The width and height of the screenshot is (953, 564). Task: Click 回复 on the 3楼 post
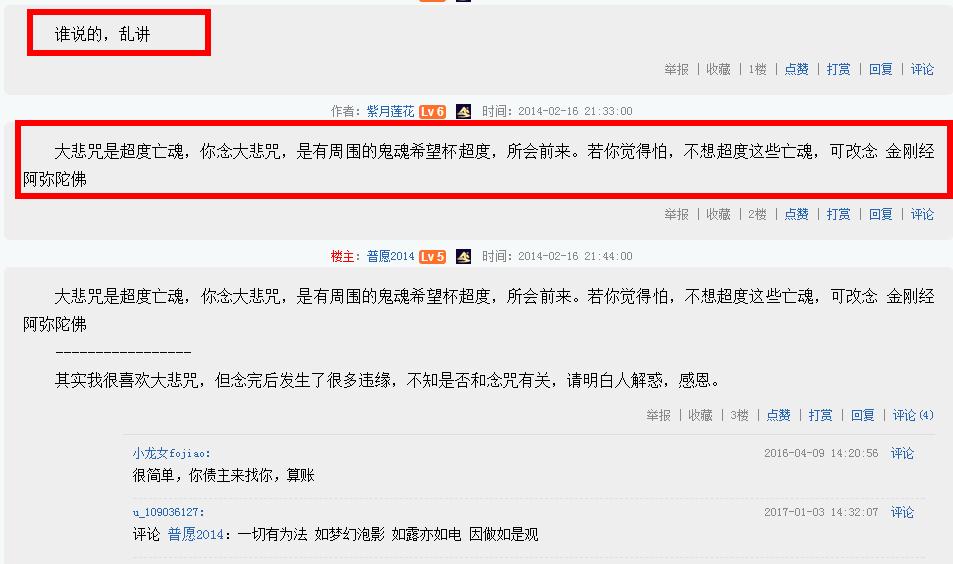point(862,415)
